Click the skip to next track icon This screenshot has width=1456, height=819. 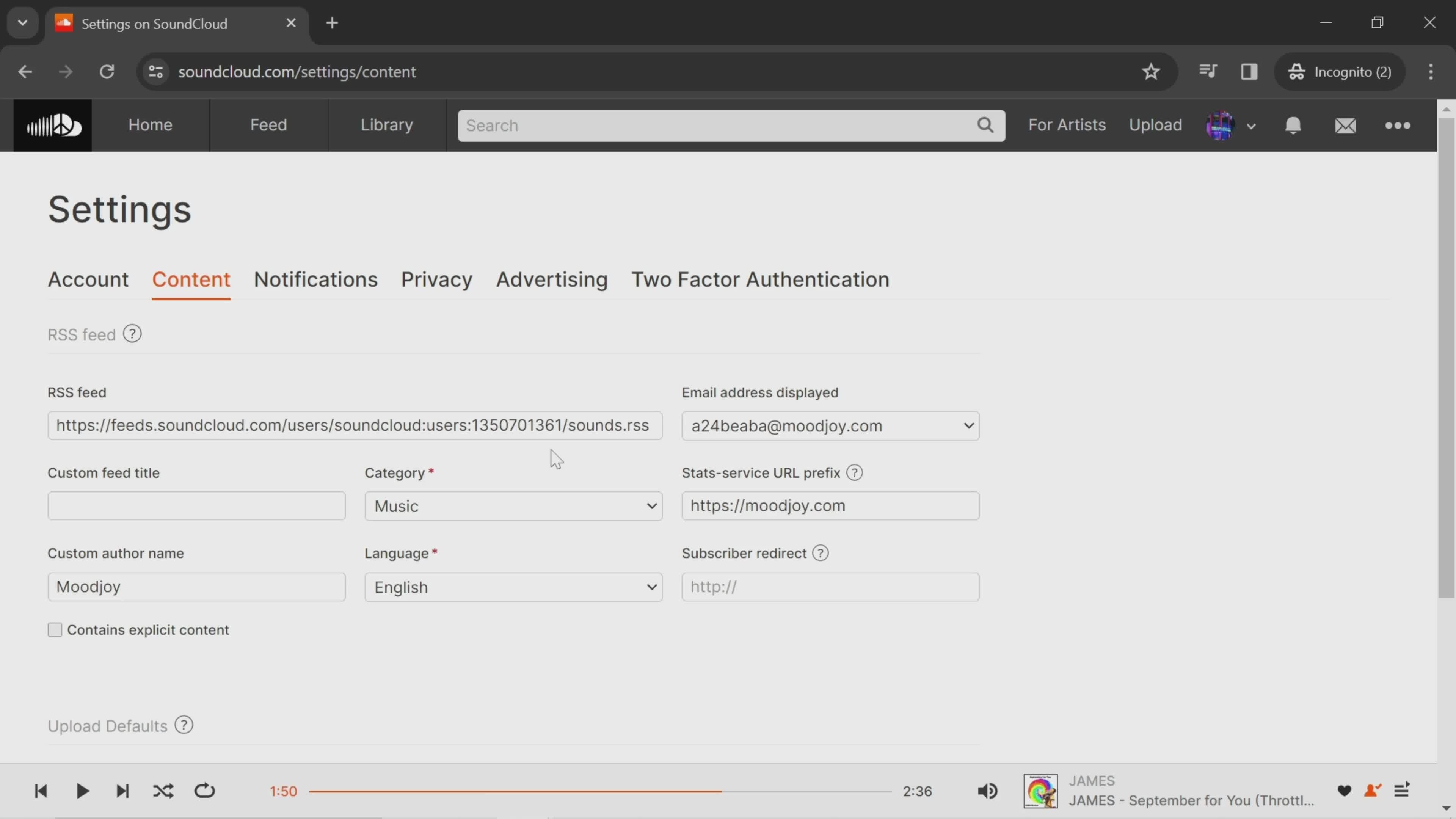click(122, 791)
